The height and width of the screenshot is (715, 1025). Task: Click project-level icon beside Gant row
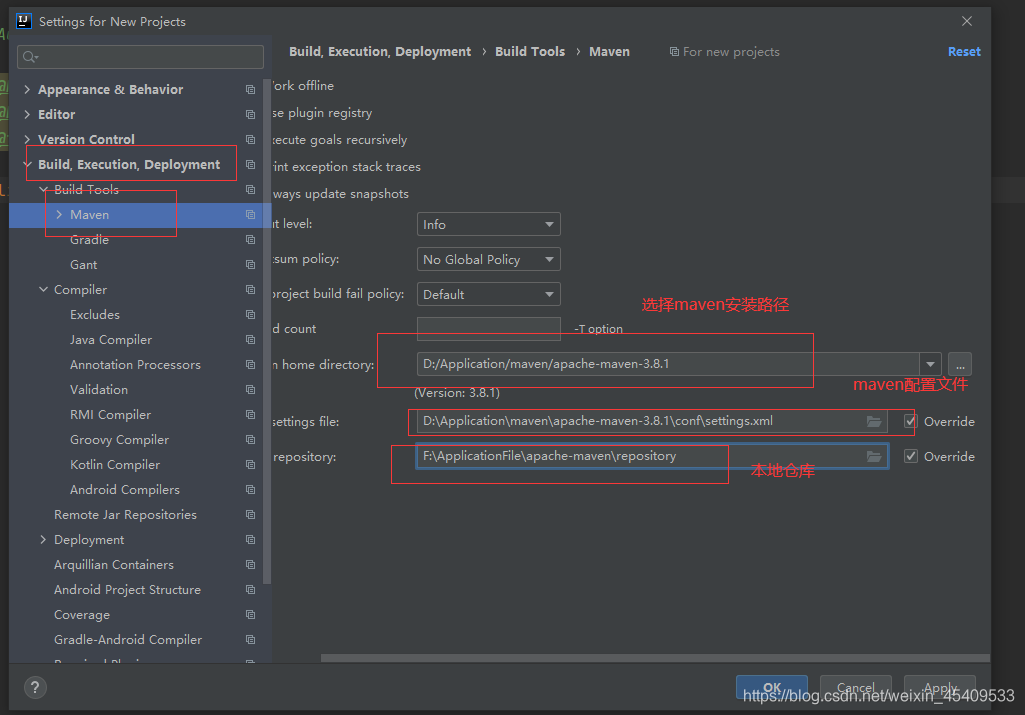click(x=250, y=265)
